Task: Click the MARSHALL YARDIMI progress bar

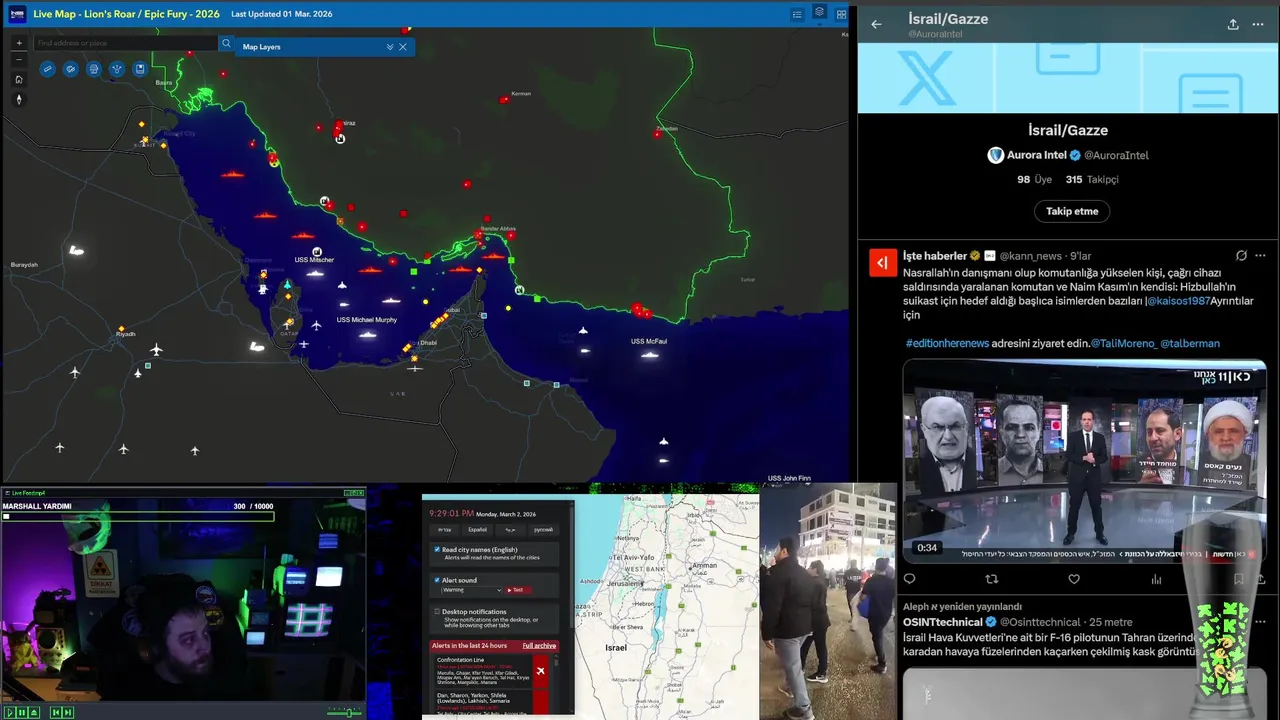Action: point(139,516)
